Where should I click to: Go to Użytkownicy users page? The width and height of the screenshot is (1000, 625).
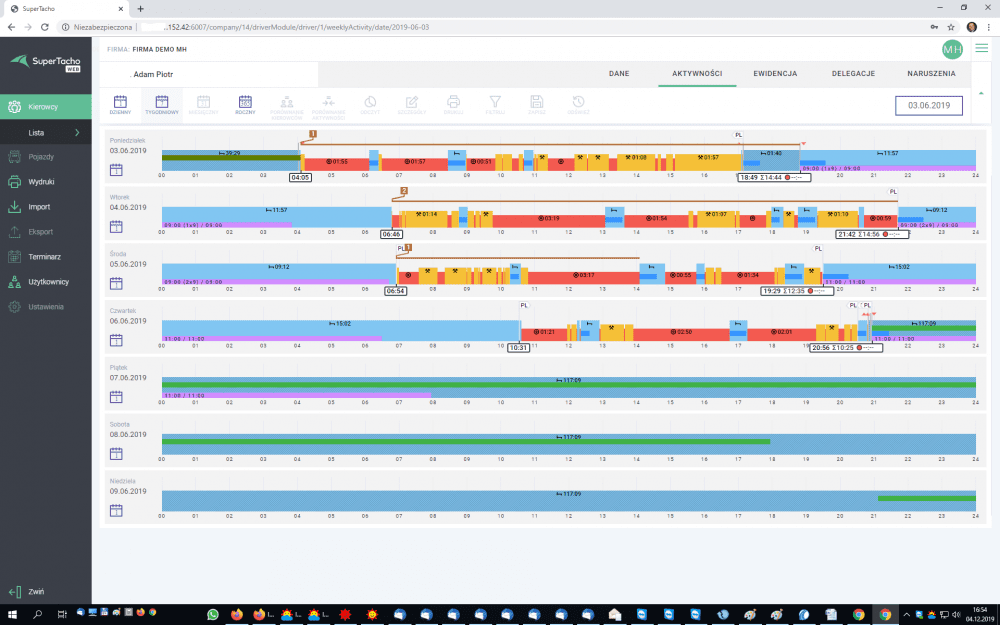click(47, 282)
